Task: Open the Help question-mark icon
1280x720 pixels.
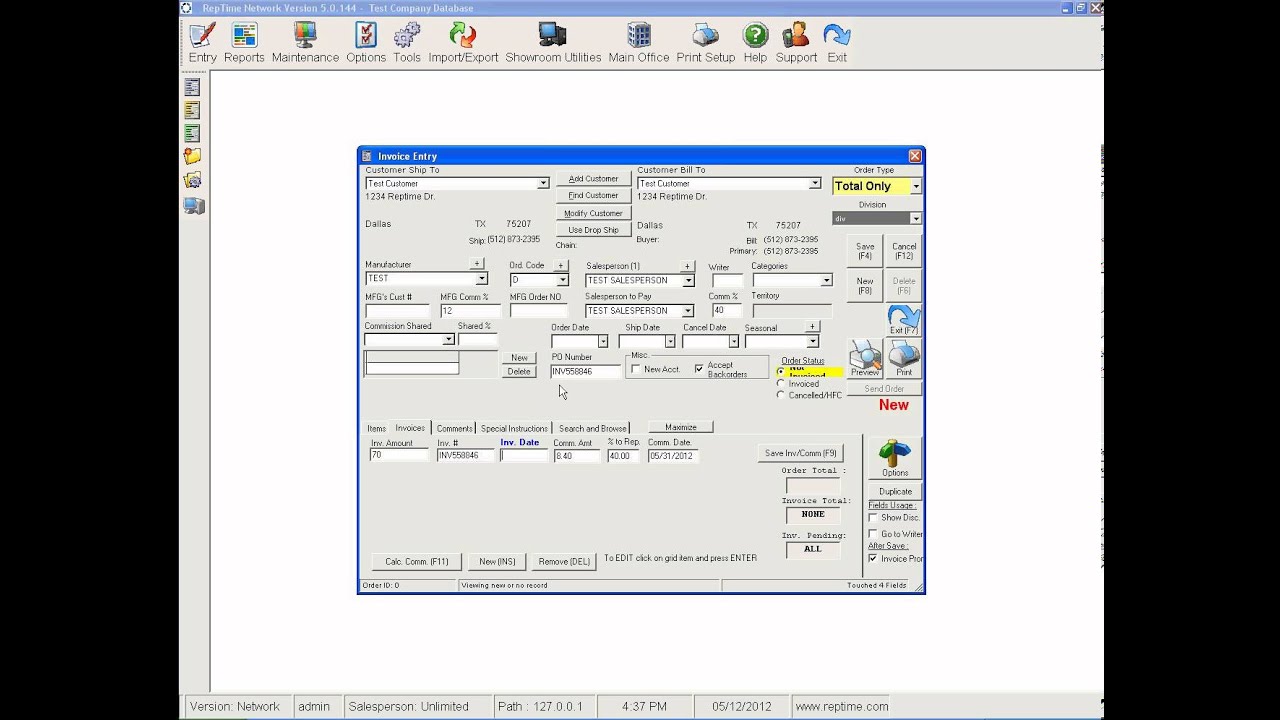Action: click(x=755, y=43)
